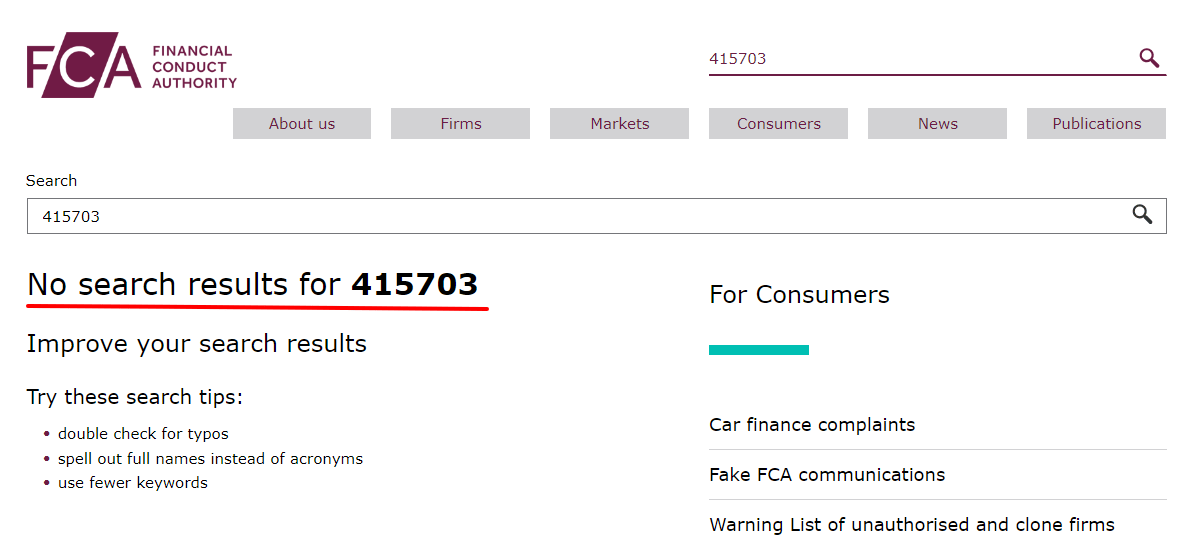The width and height of the screenshot is (1181, 549).
Task: Click the Improve your search results heading
Action: pyautogui.click(x=196, y=344)
